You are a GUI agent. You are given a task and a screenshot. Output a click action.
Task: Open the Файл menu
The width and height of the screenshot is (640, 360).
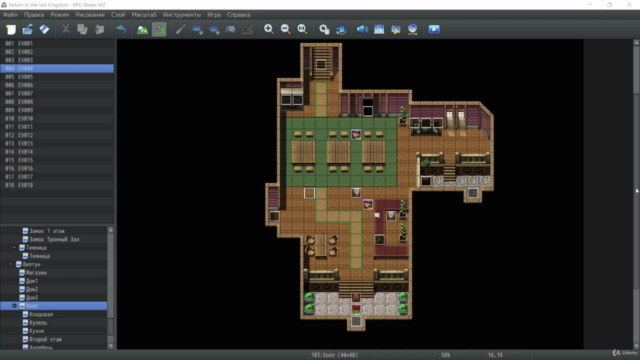(x=10, y=15)
